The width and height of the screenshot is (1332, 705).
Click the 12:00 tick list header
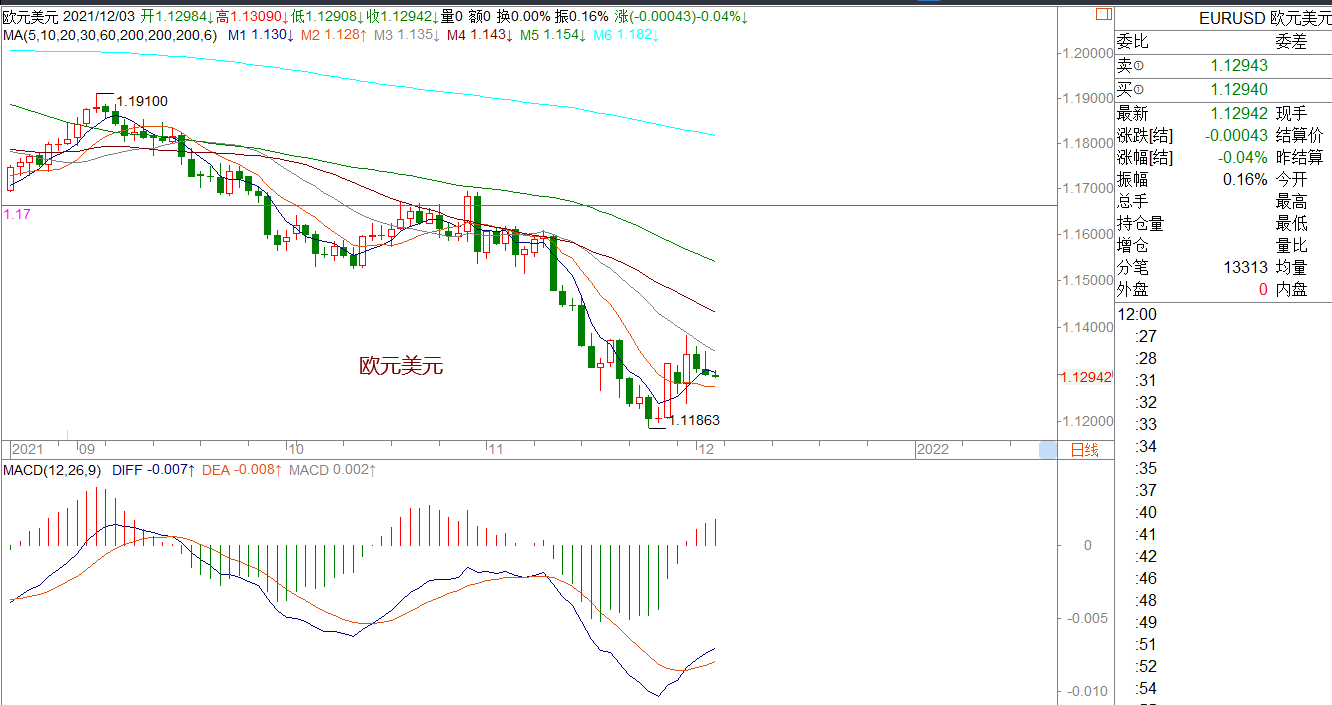[1137, 314]
